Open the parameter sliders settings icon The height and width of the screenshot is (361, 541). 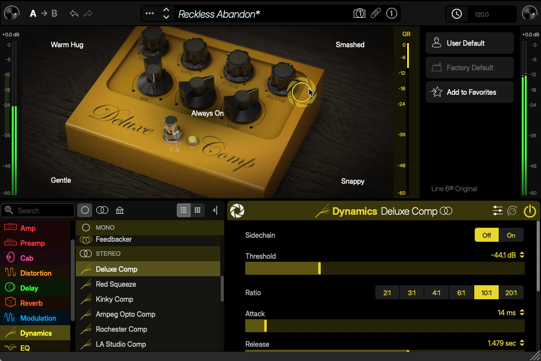point(497,211)
